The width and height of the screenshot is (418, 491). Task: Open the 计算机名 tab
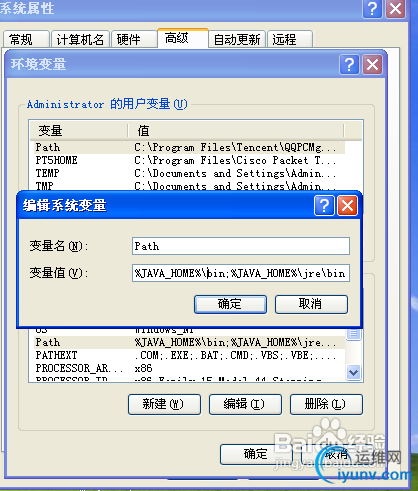(80, 39)
